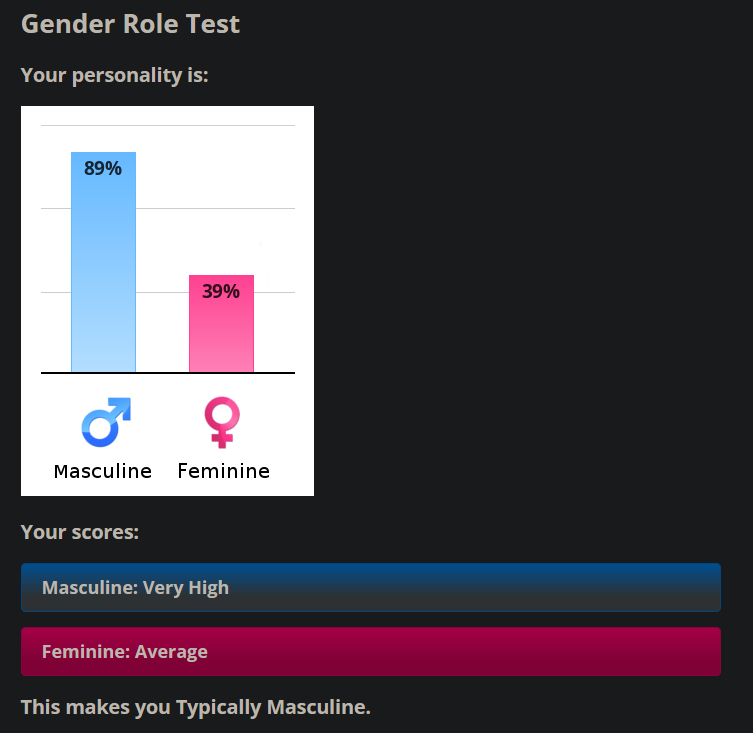
Task: Open the Feminine: Average score panel
Action: [x=371, y=651]
